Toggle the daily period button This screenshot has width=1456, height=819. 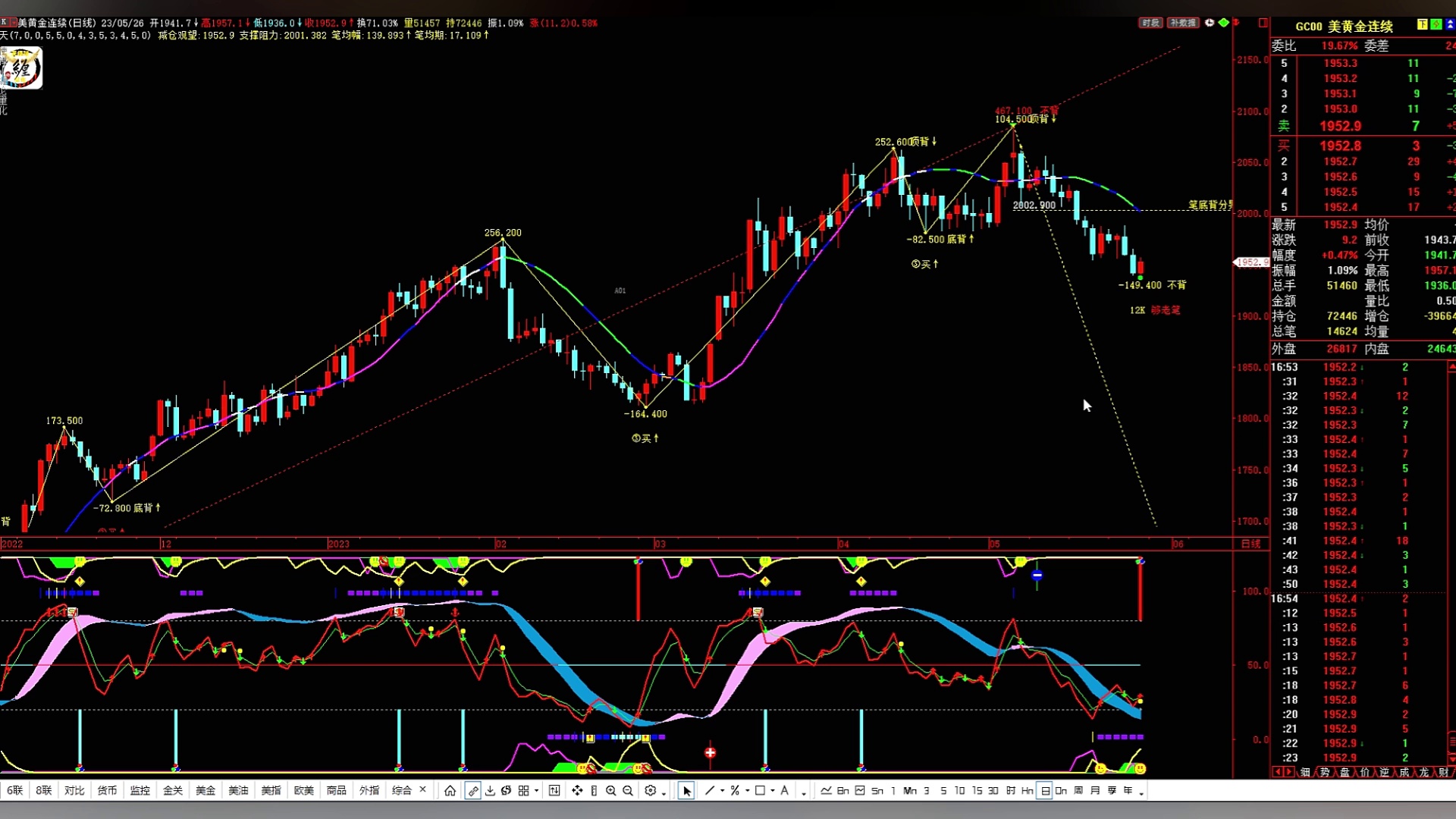point(1045,791)
